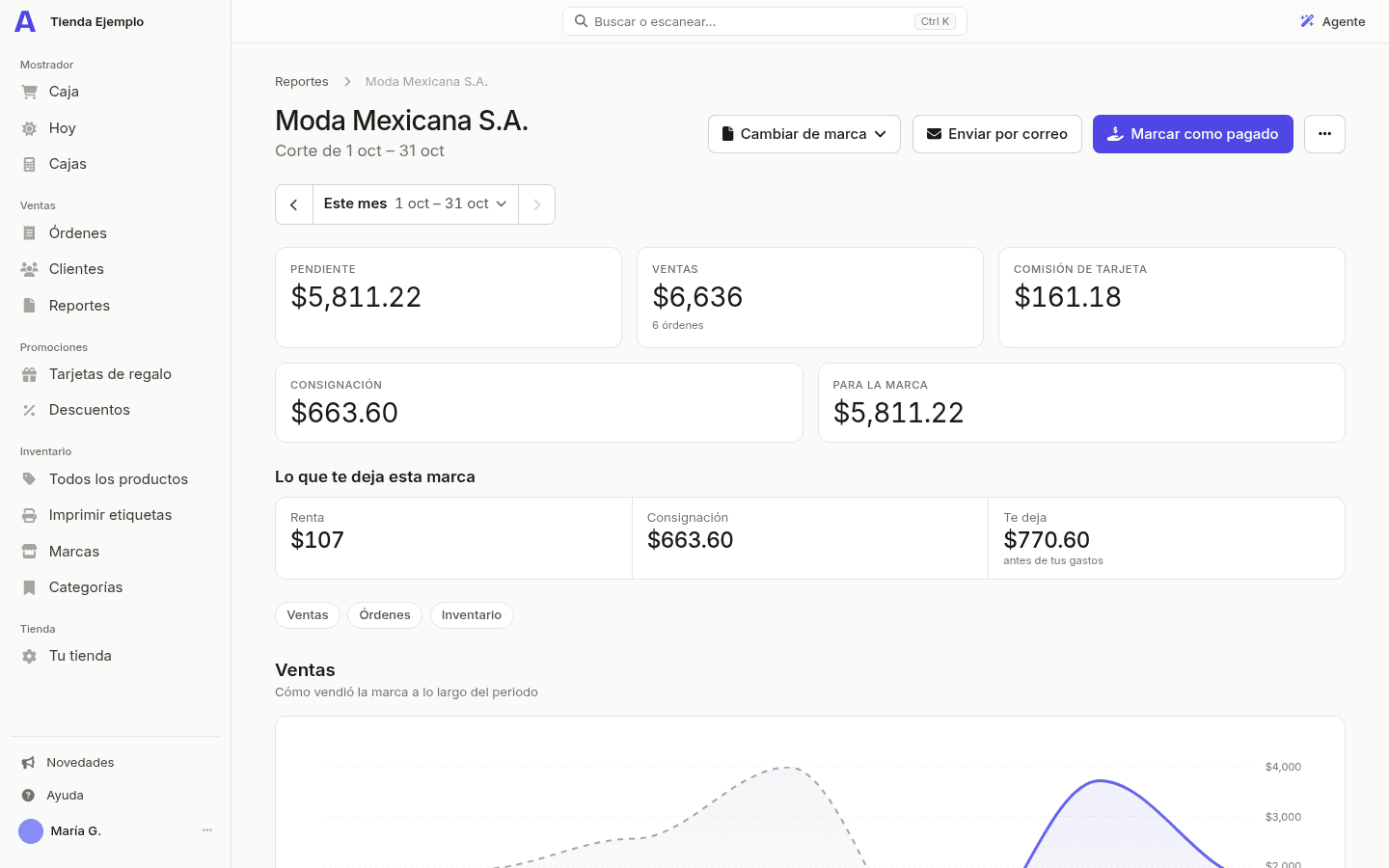
Task: Expand the Cambiar de marca dropdown
Action: [x=804, y=134]
